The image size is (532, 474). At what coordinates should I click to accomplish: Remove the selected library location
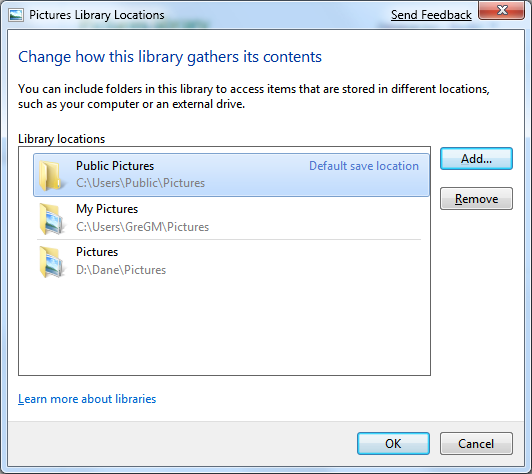click(x=476, y=198)
